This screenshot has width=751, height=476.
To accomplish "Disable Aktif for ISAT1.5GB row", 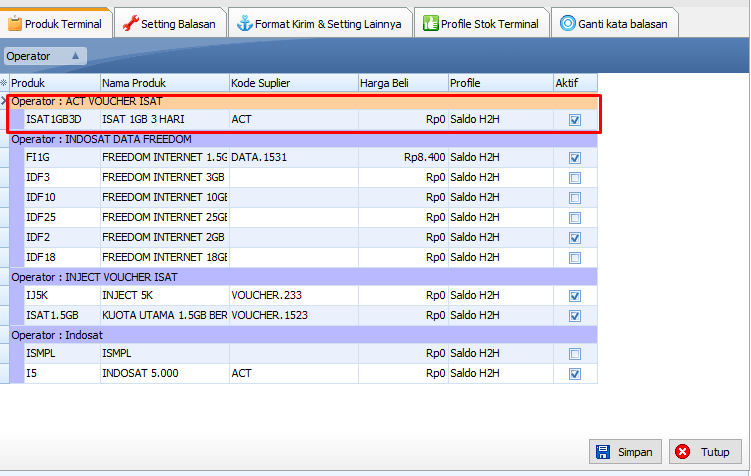I will (x=575, y=316).
